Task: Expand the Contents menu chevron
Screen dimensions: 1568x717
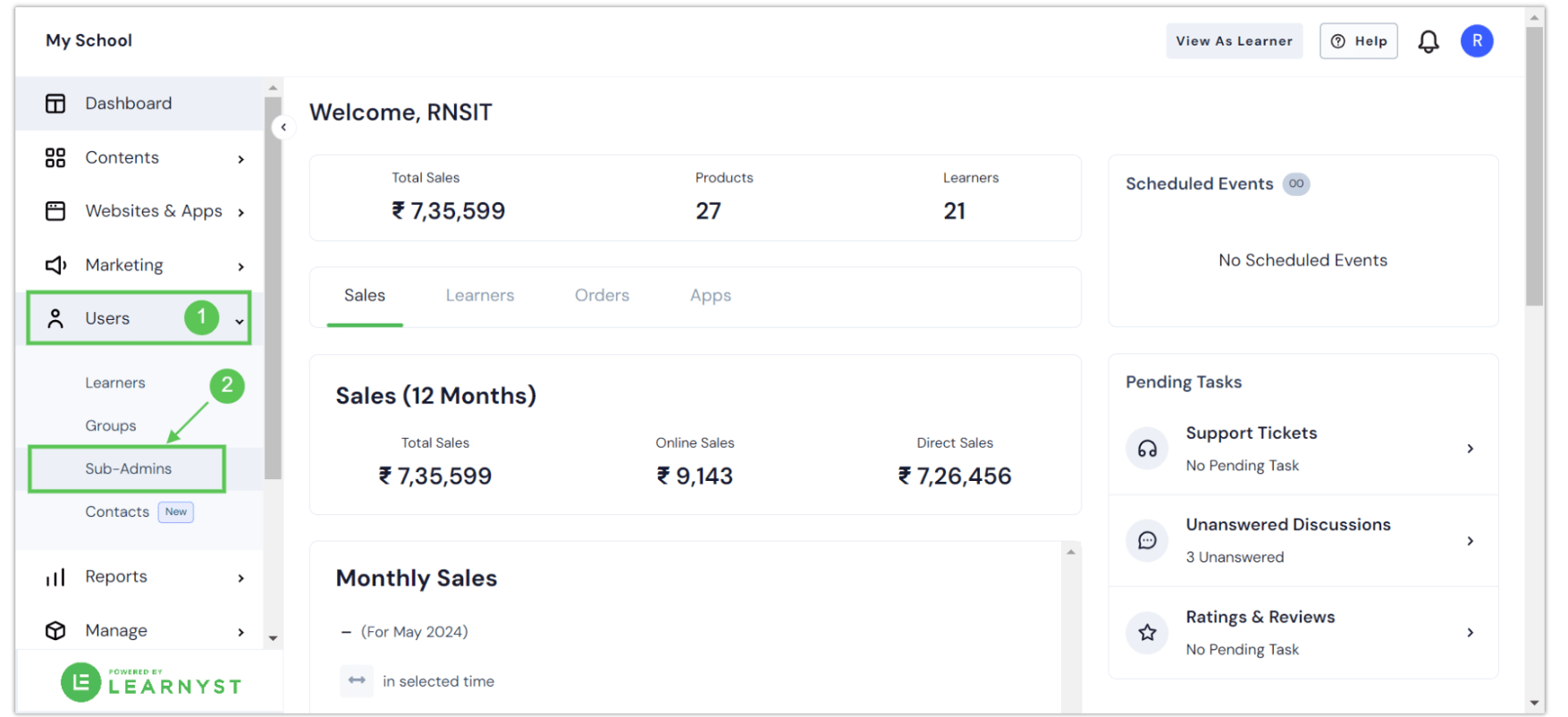Action: 240,159
